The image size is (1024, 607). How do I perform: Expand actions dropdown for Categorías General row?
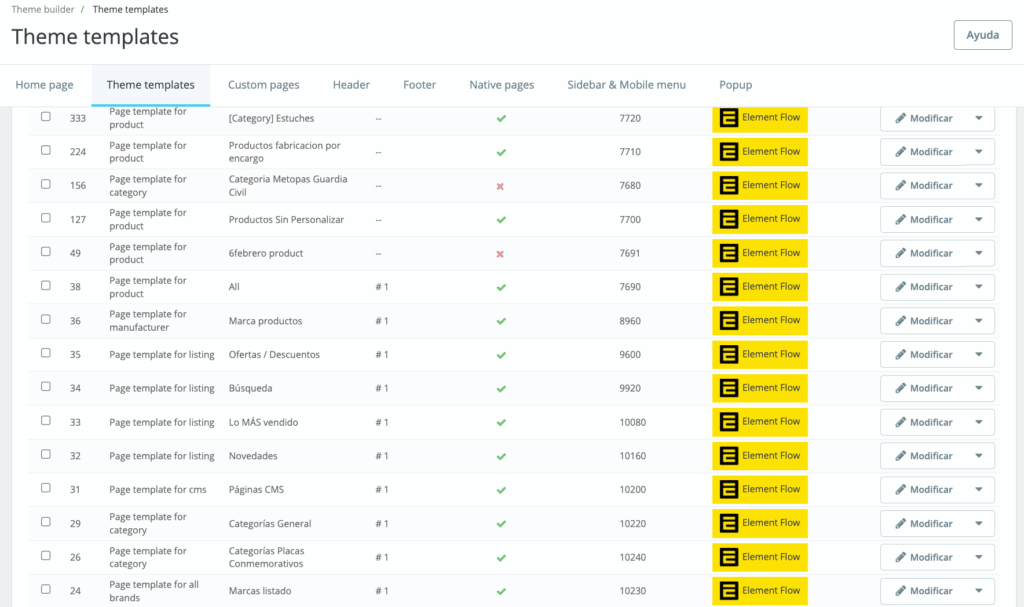tap(979, 523)
